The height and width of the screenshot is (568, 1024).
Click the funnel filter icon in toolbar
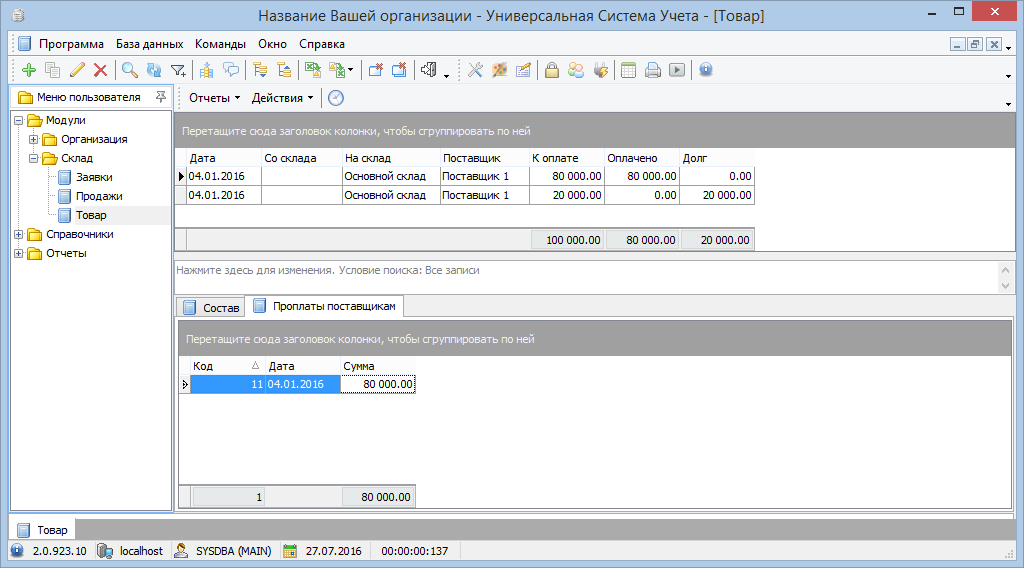pyautogui.click(x=178, y=70)
